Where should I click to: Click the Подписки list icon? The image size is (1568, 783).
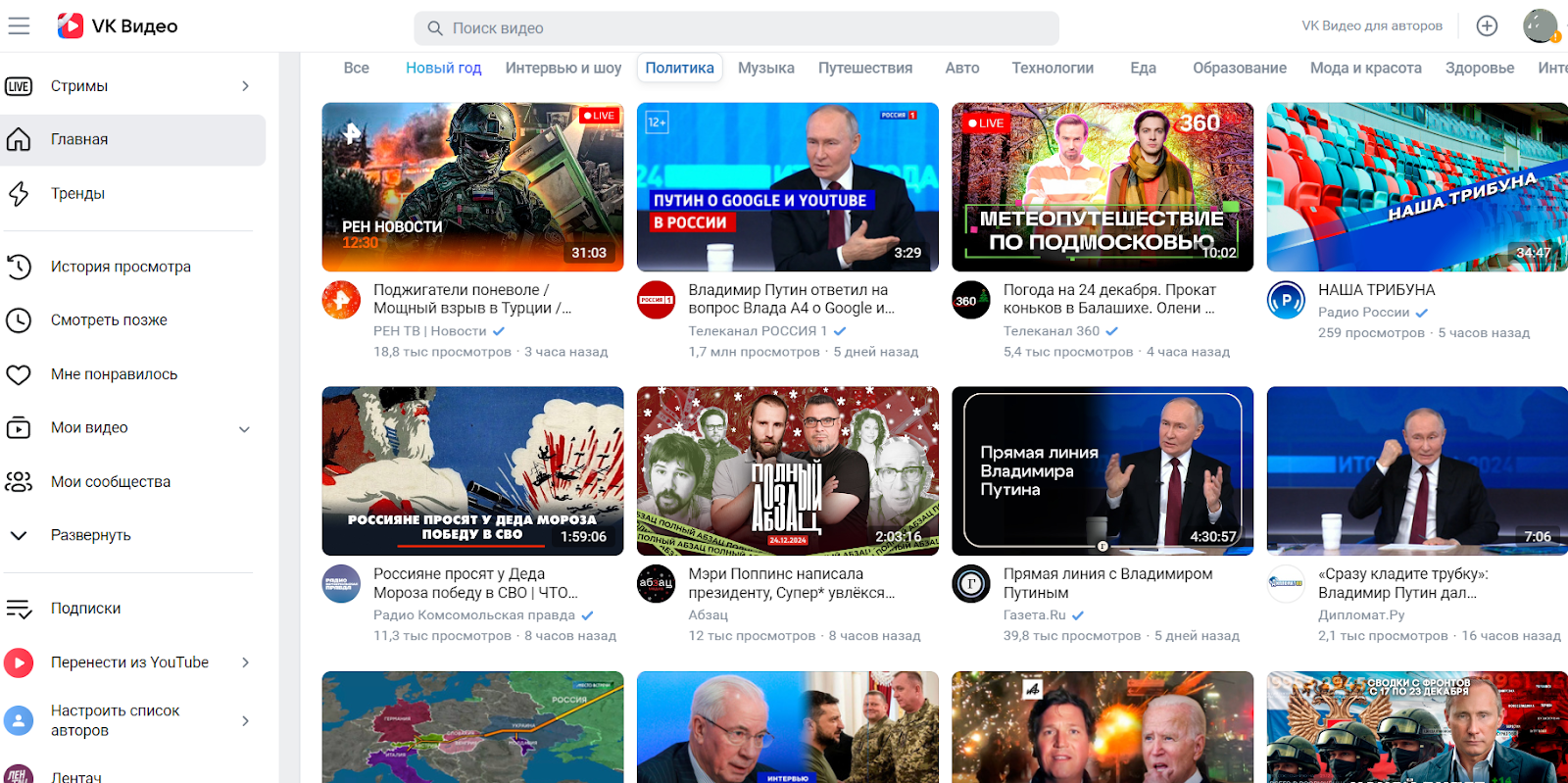click(x=19, y=609)
